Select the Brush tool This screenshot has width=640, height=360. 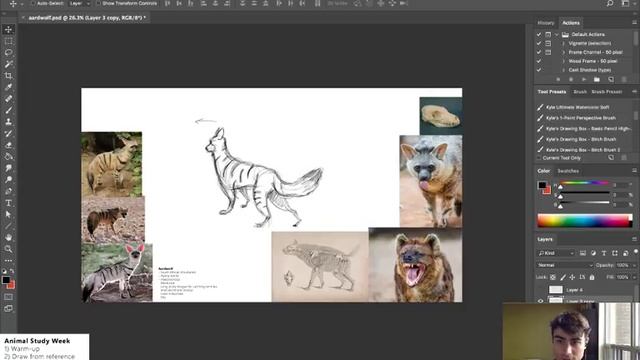pyautogui.click(x=8, y=110)
